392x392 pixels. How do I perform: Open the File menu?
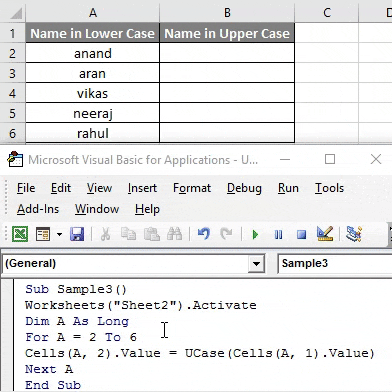pyautogui.click(x=26, y=188)
